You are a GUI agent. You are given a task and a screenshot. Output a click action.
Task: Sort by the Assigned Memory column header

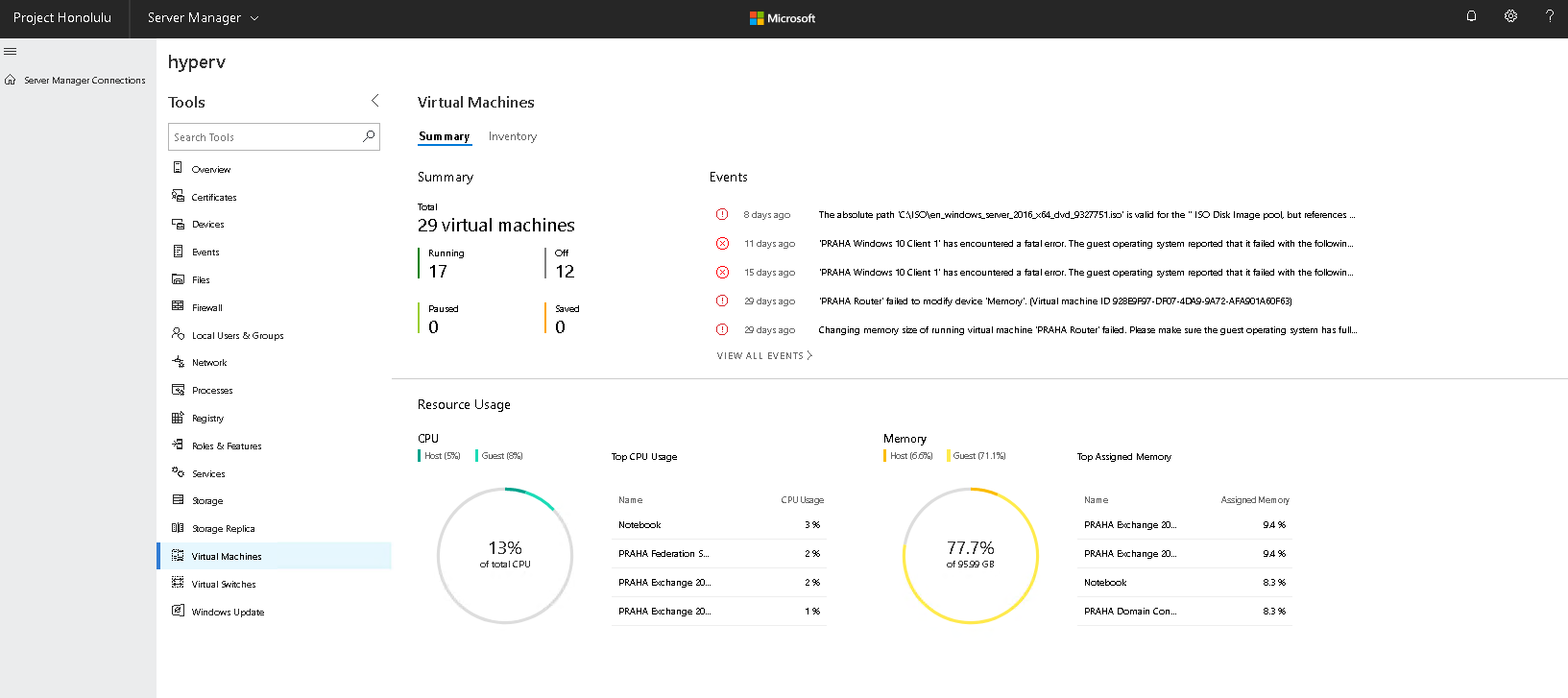pos(1255,500)
